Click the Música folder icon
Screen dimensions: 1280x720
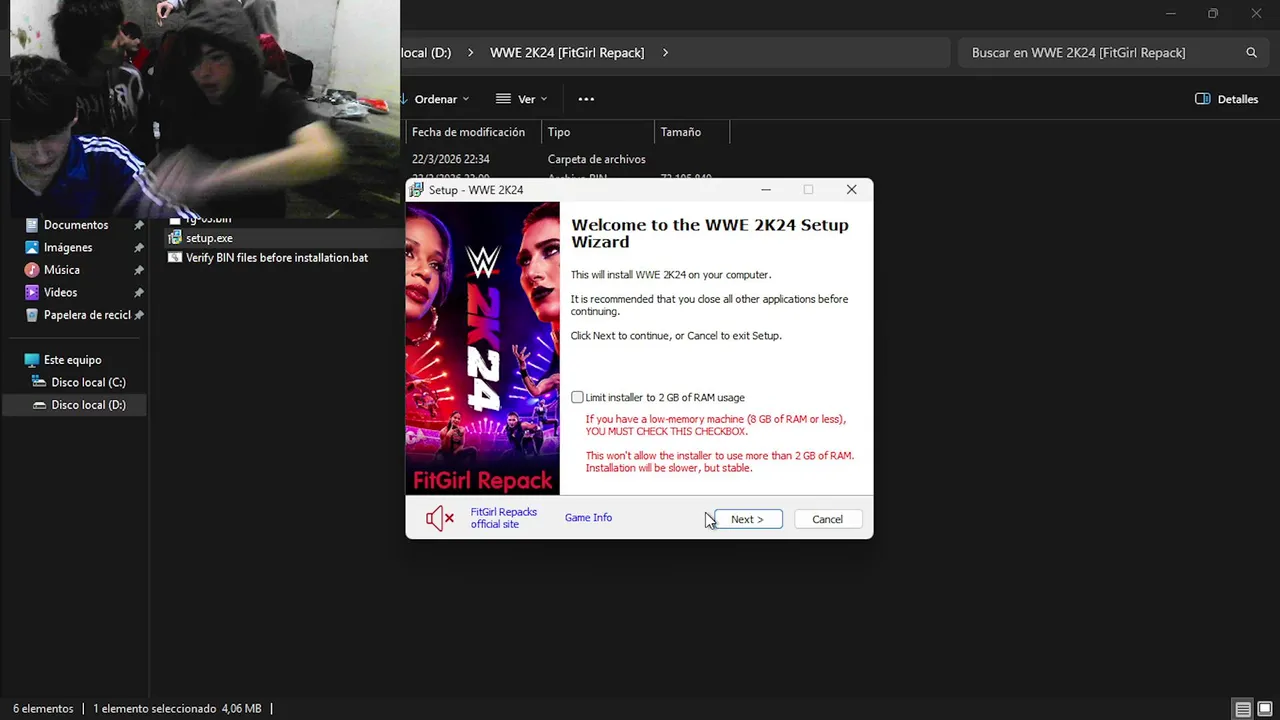[32, 270]
